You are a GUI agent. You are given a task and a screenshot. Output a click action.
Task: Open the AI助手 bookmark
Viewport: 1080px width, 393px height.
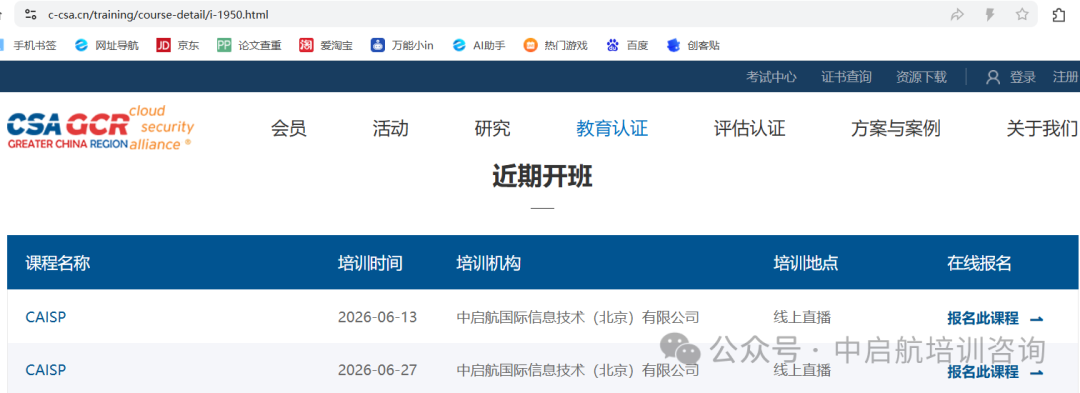479,45
